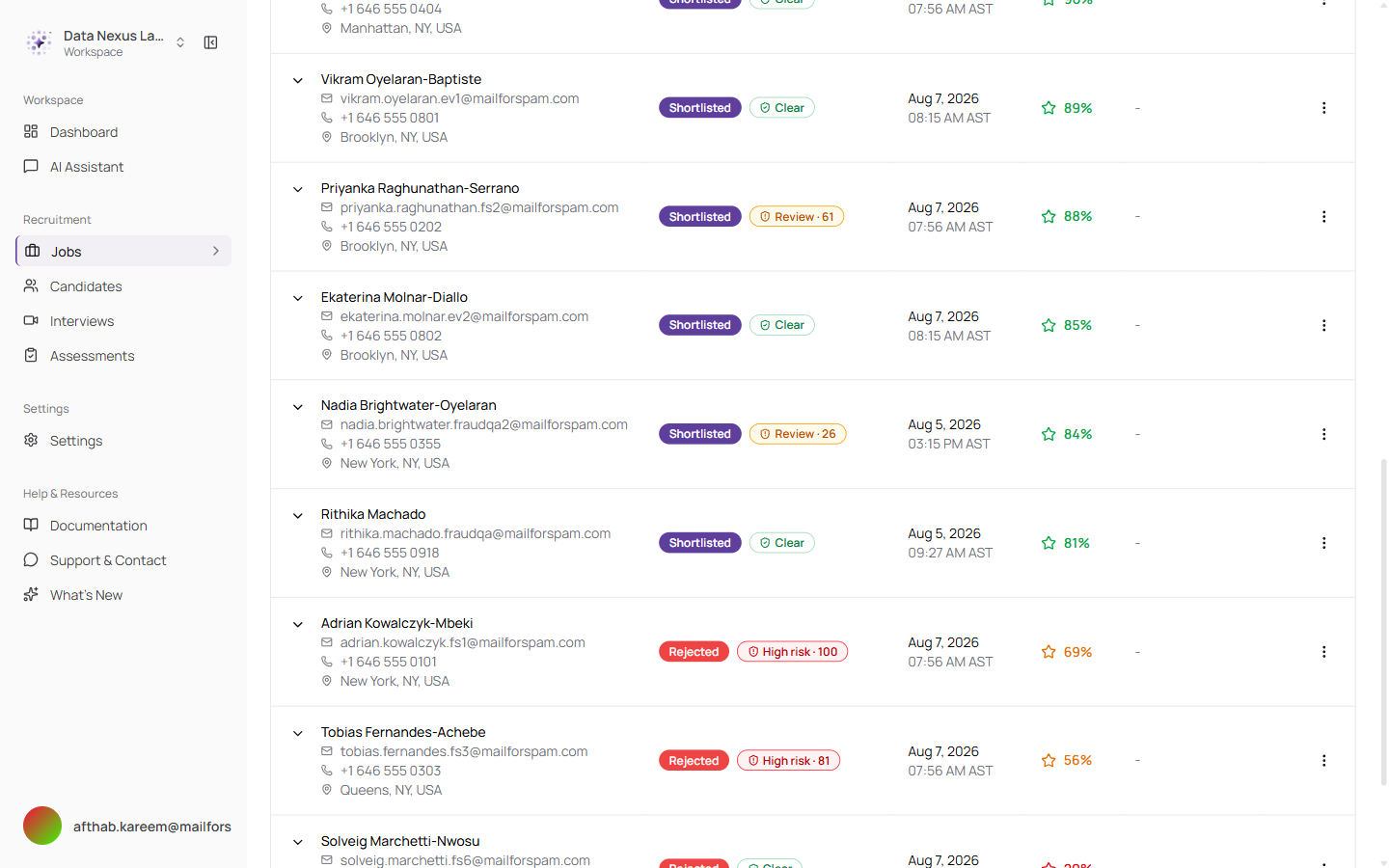
Task: Click user avatar for afthab.kareem
Action: tap(42, 826)
